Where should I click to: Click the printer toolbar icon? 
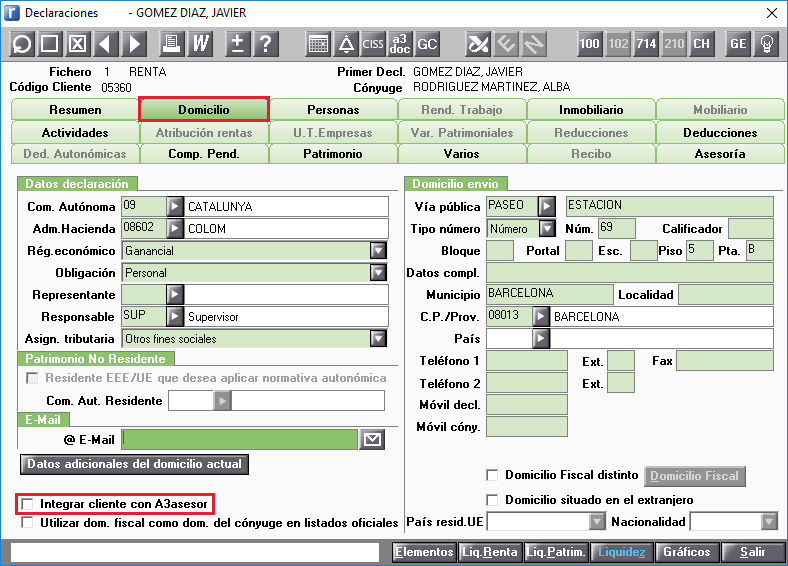(x=172, y=44)
